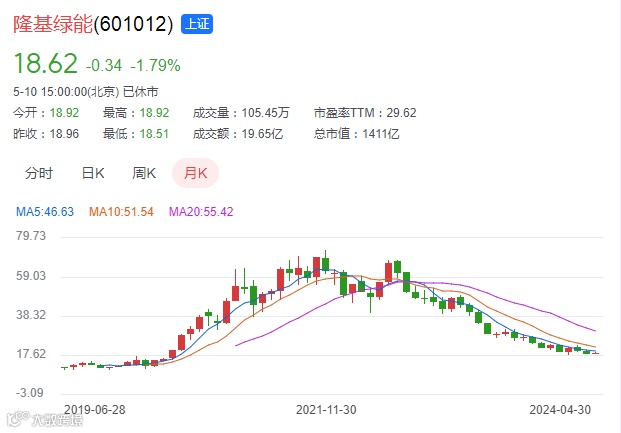Select the 月K chart tab
This screenshot has height=433, width=621.
195,173
